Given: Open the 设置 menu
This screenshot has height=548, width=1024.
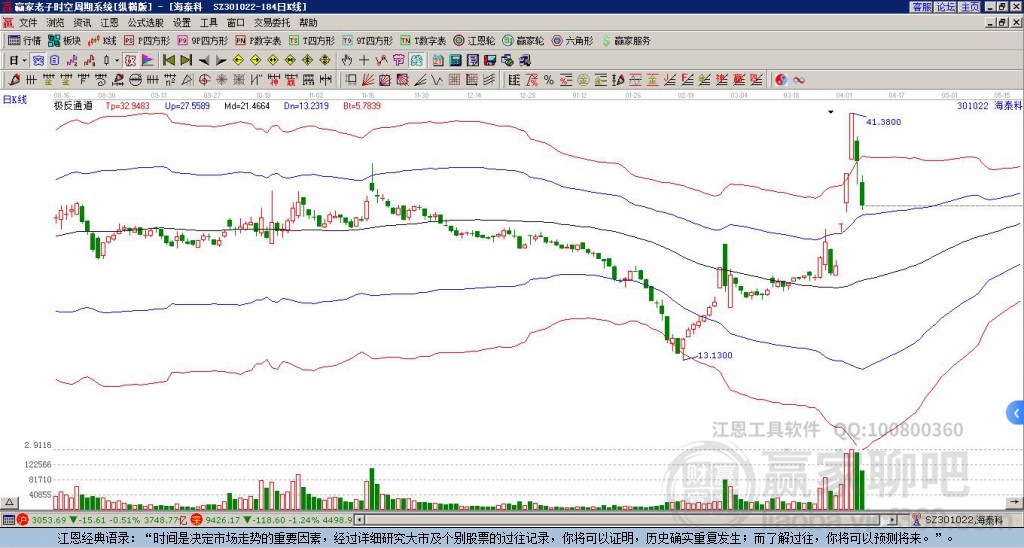Looking at the screenshot, I should point(182,23).
